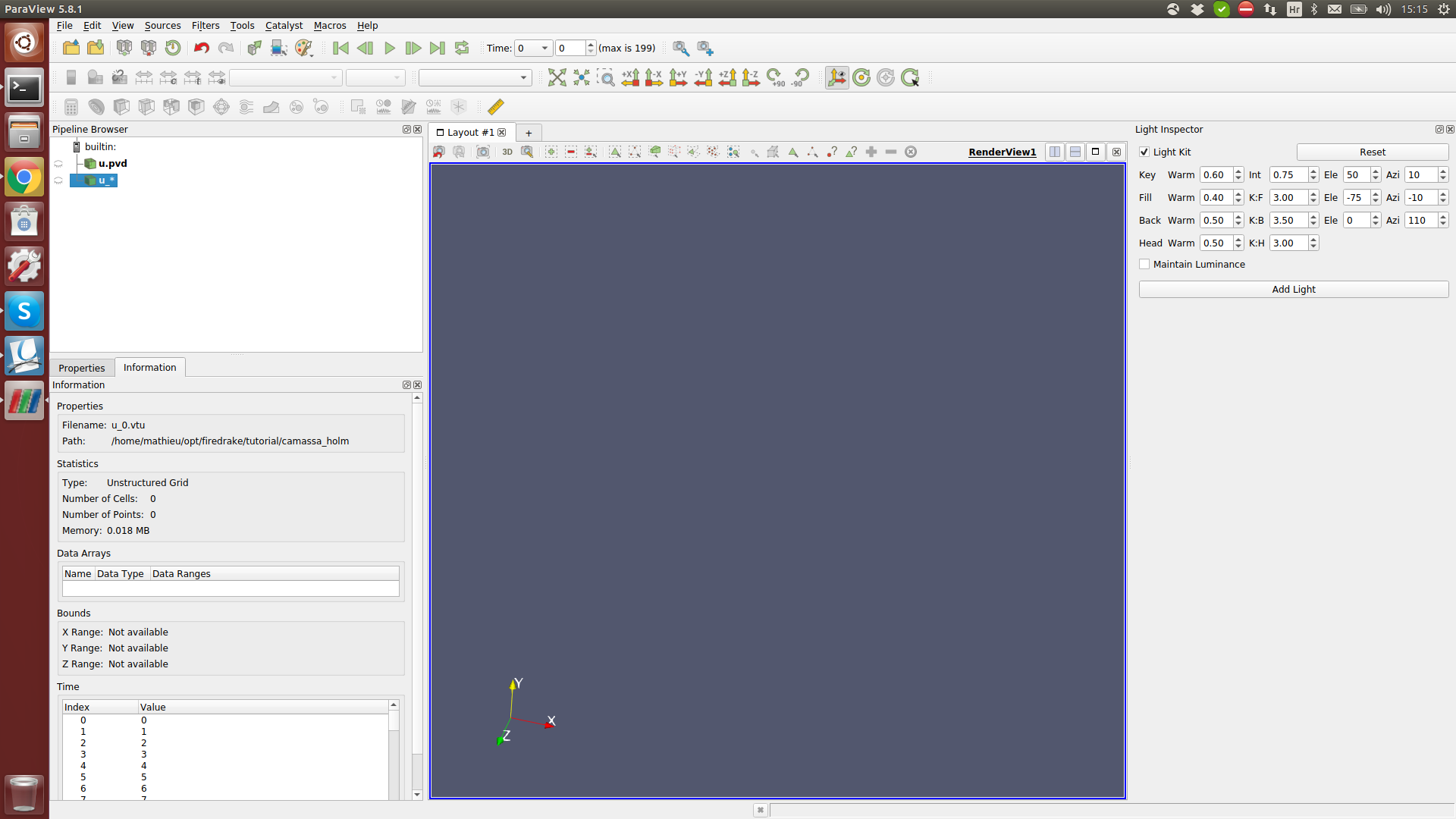
Task: Jump to the last frame
Action: [x=438, y=48]
